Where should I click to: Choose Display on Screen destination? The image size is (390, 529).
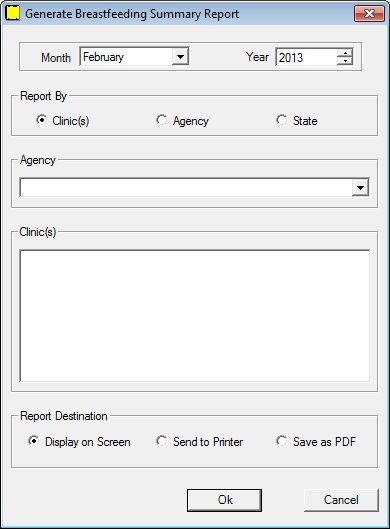[x=33, y=441]
